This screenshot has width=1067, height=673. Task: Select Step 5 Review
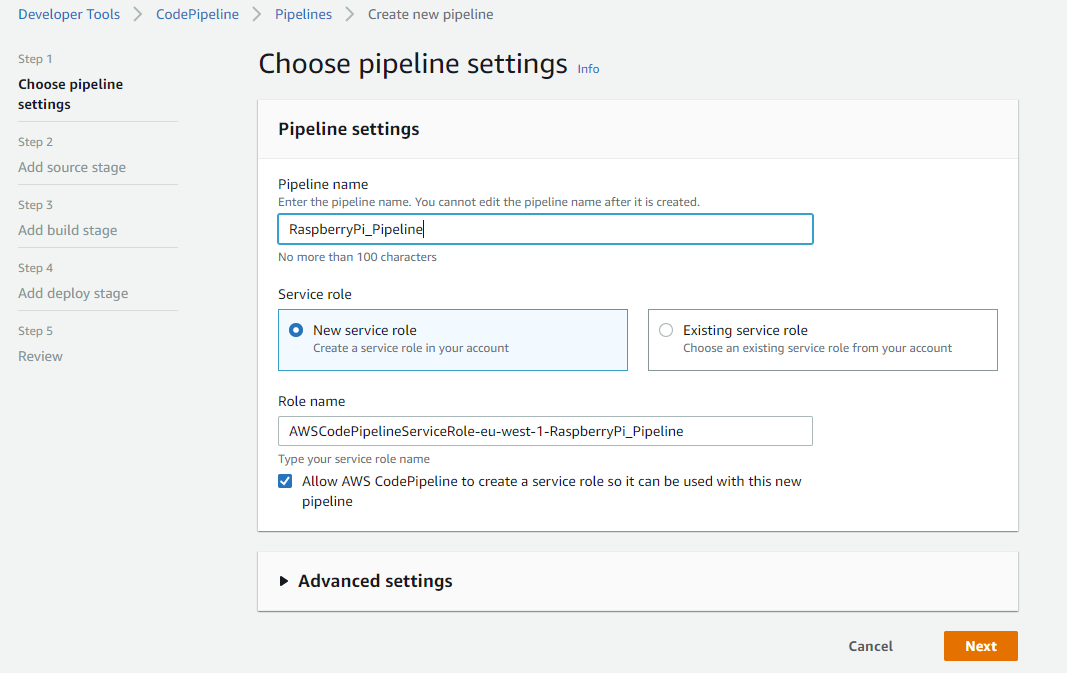tap(40, 356)
